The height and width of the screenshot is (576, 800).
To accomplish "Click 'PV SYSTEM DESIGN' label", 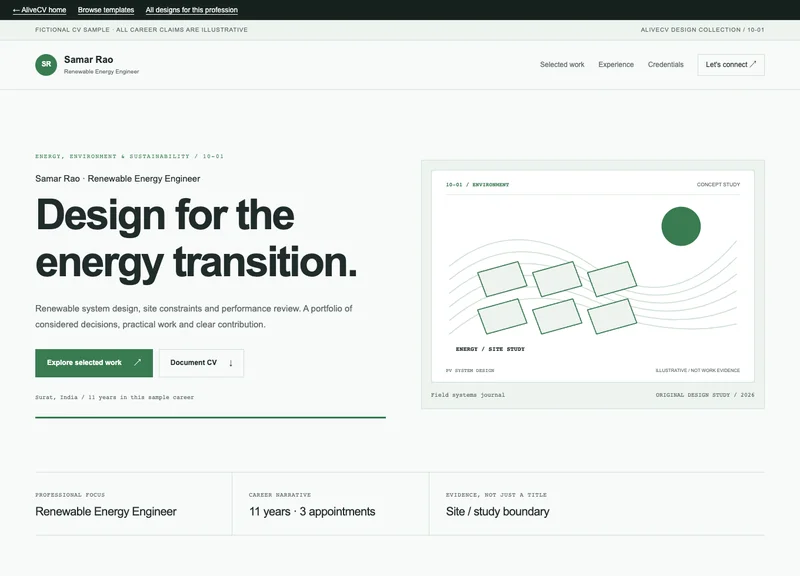I will 470,370.
